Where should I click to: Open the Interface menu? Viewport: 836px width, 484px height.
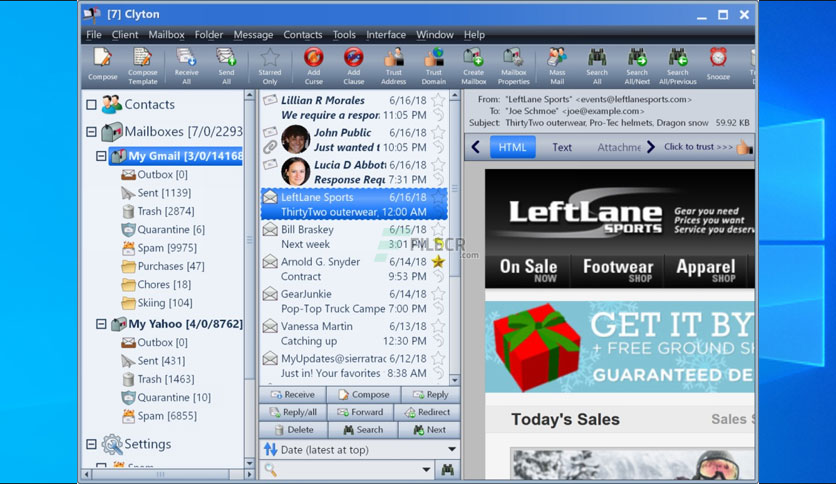pos(386,35)
